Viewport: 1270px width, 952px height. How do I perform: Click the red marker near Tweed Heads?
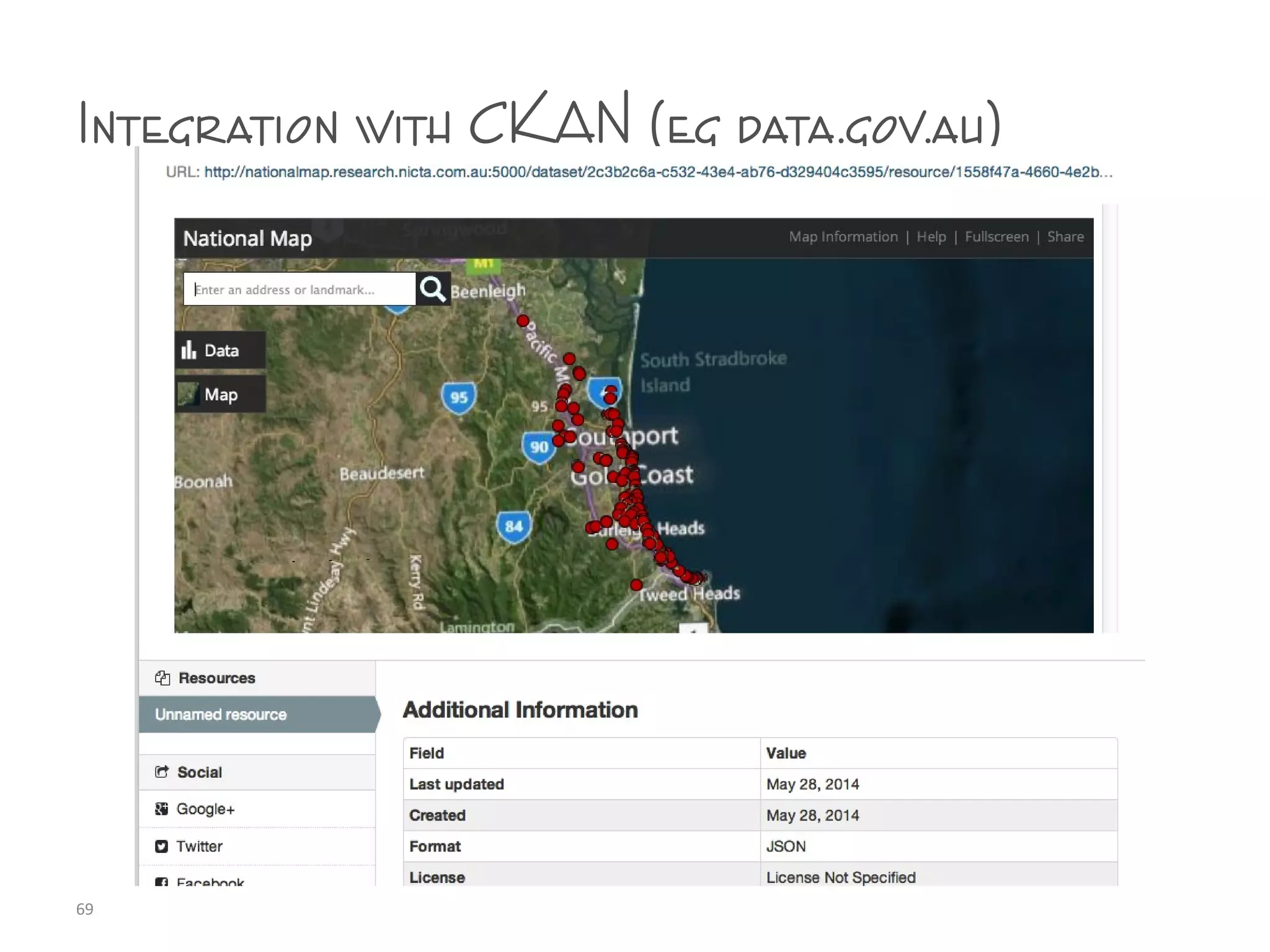636,584
